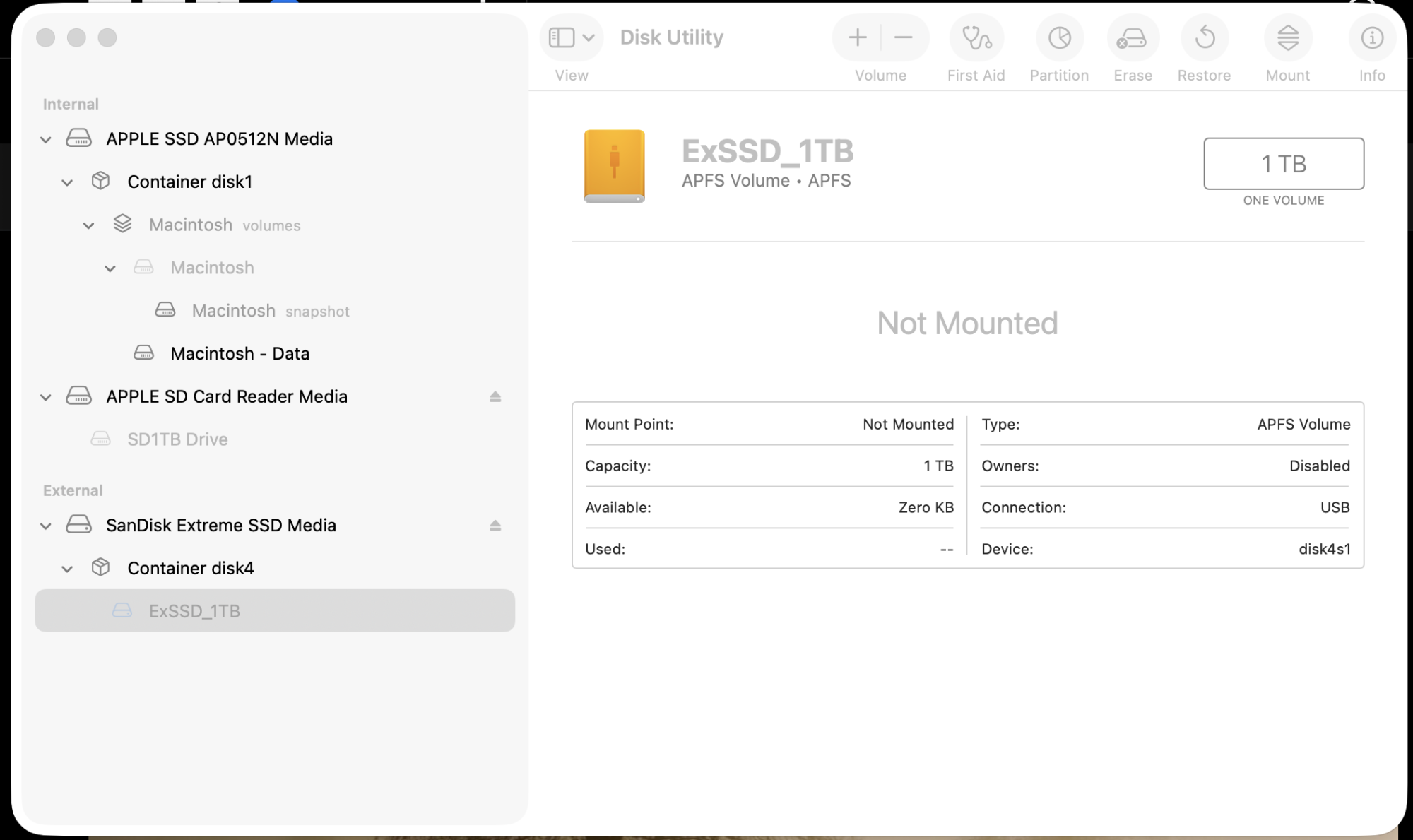Open the Partition tool
The image size is (1413, 840).
coord(1059,38)
